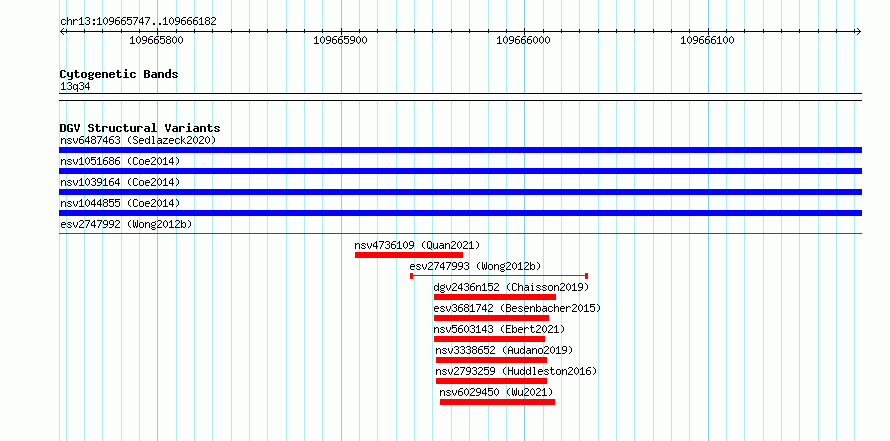This screenshot has height=441, width=890.
Task: Click ruler position 109666100
Action: pos(708,40)
